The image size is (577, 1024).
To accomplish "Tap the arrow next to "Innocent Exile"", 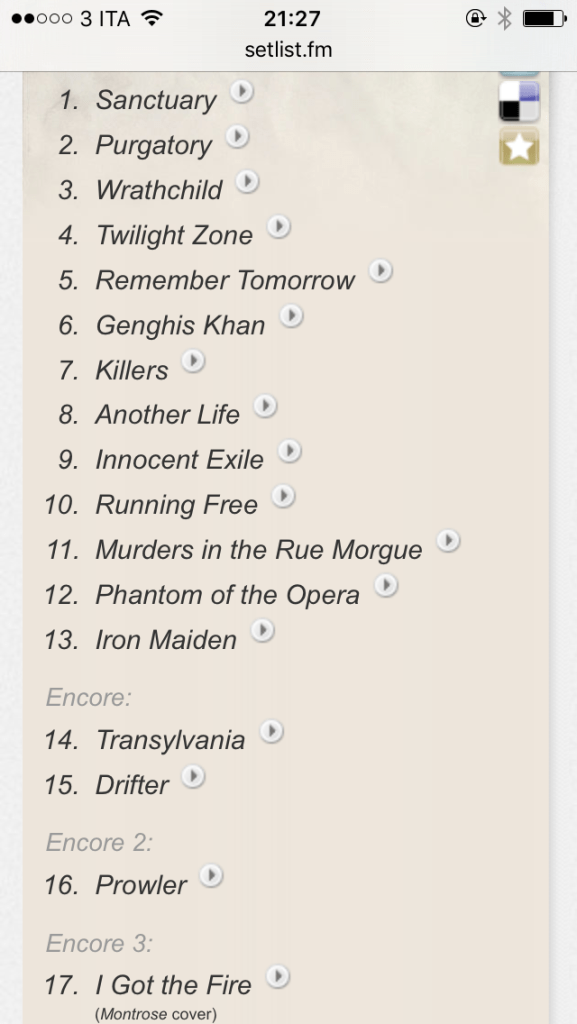I will (x=288, y=452).
